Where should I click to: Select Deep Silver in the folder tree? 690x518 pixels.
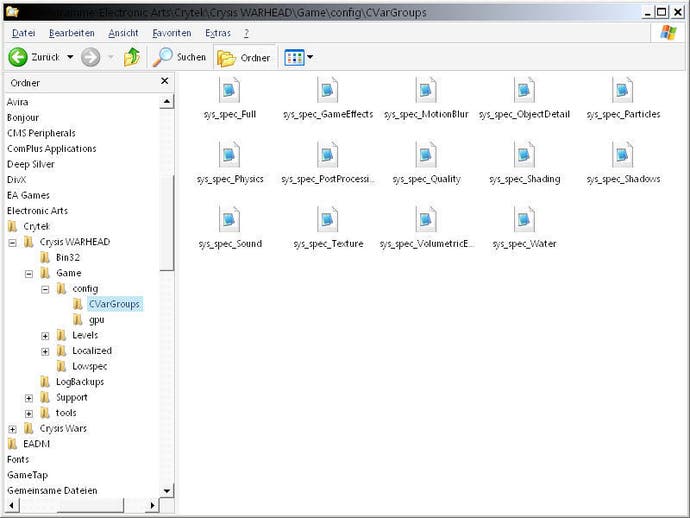click(x=31, y=164)
